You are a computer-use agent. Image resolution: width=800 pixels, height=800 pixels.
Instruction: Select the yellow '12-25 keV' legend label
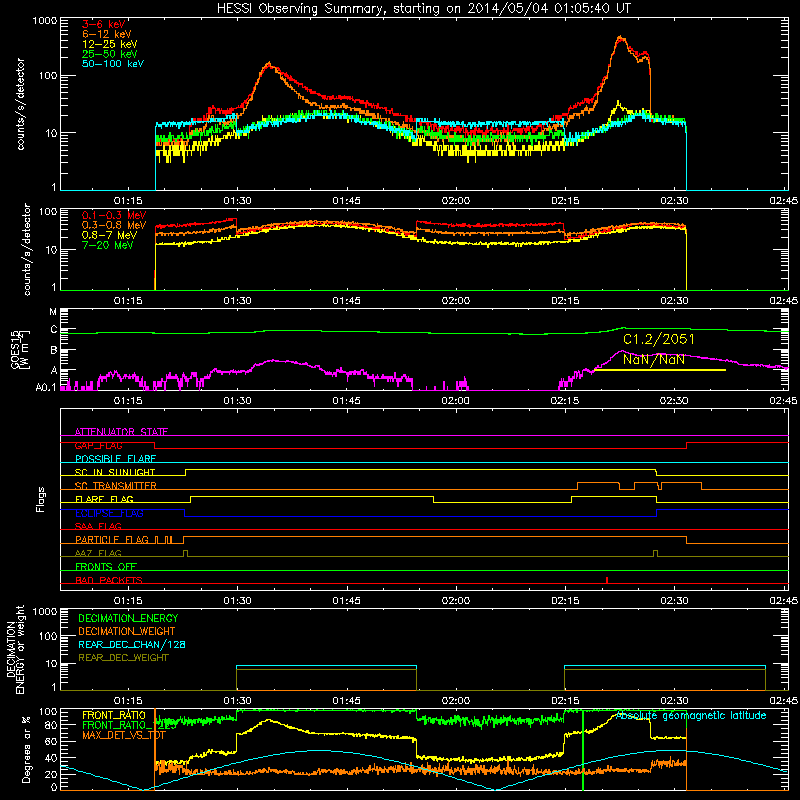[110, 44]
